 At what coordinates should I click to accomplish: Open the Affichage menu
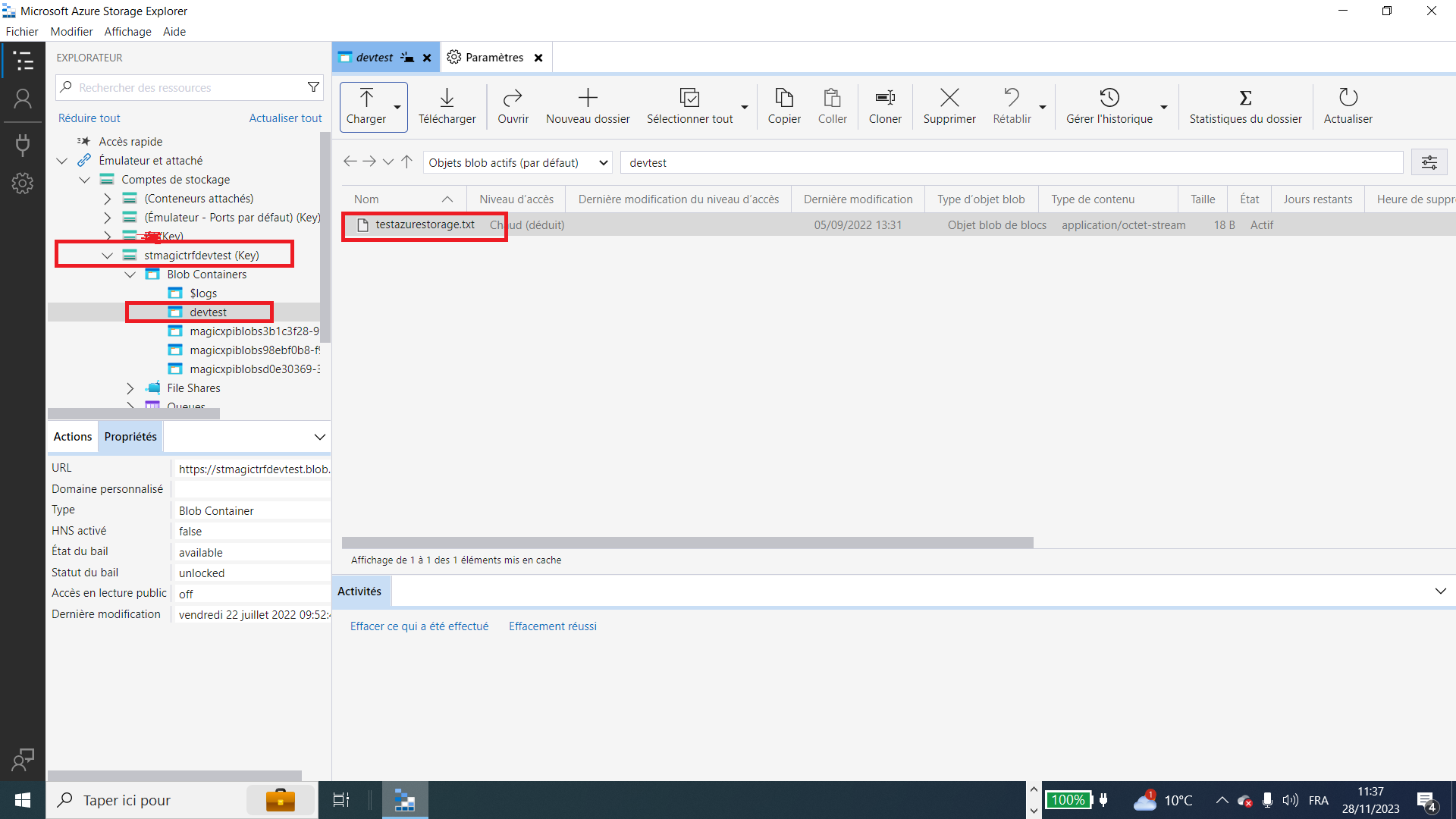coord(127,31)
